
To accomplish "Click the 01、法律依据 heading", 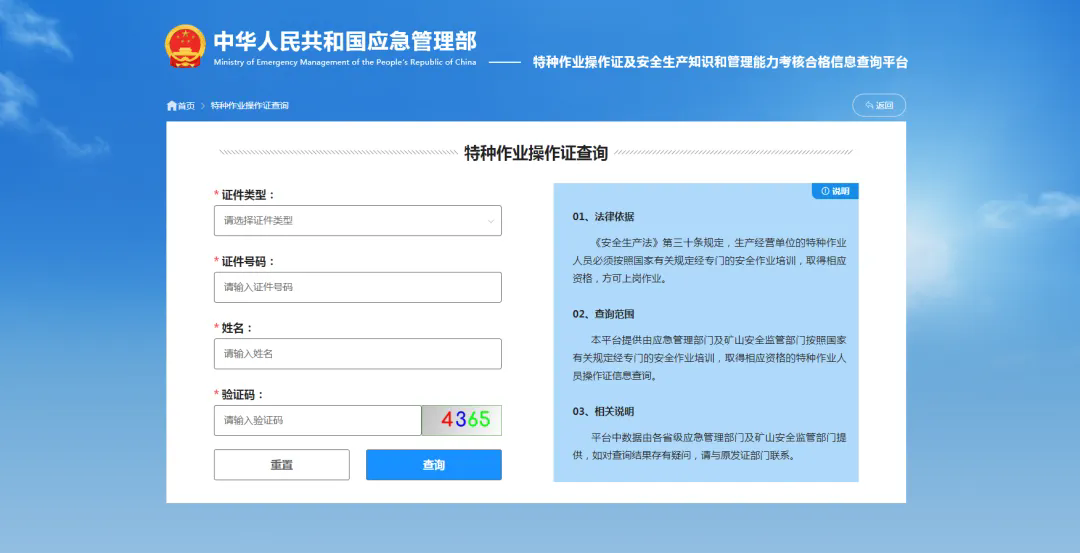I will (603, 216).
